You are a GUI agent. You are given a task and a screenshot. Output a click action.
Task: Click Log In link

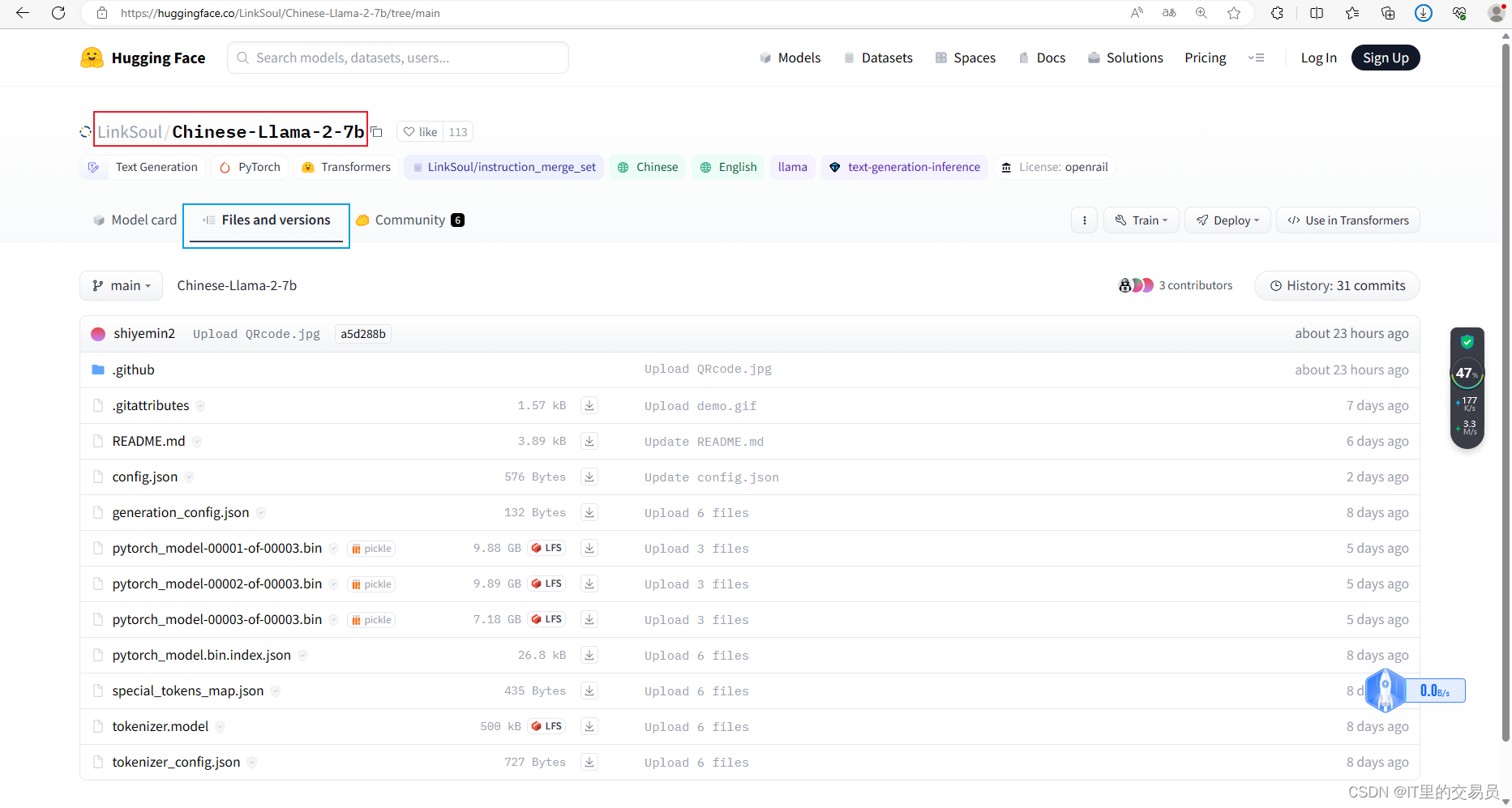click(1318, 58)
